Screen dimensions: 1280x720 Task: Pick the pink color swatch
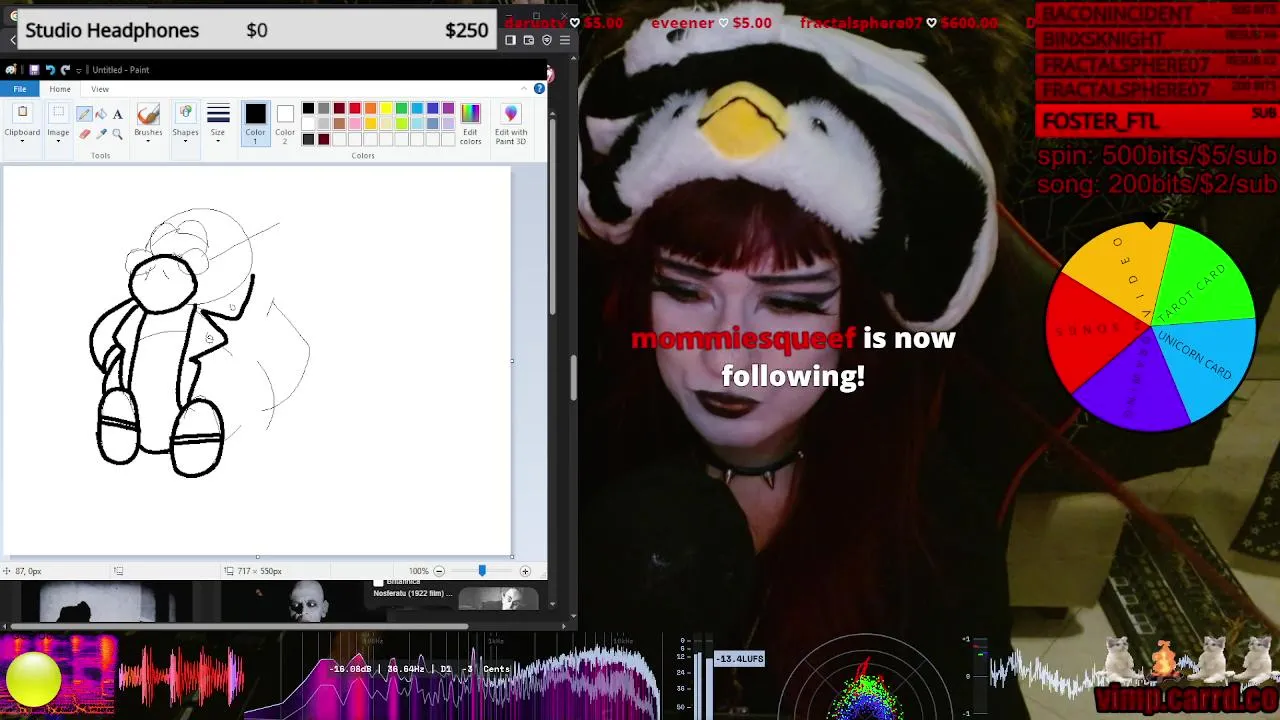point(355,123)
